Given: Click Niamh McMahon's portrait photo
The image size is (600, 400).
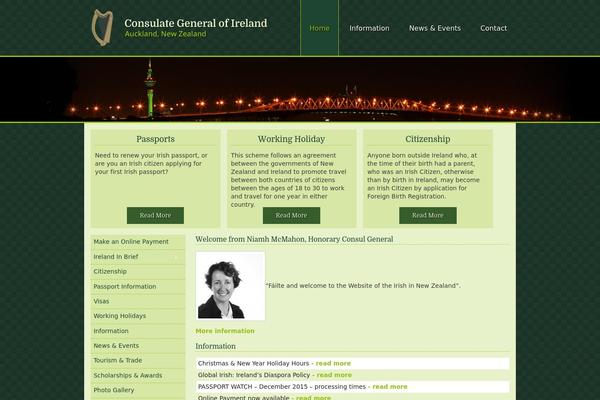Looking at the screenshot, I should pos(230,286).
